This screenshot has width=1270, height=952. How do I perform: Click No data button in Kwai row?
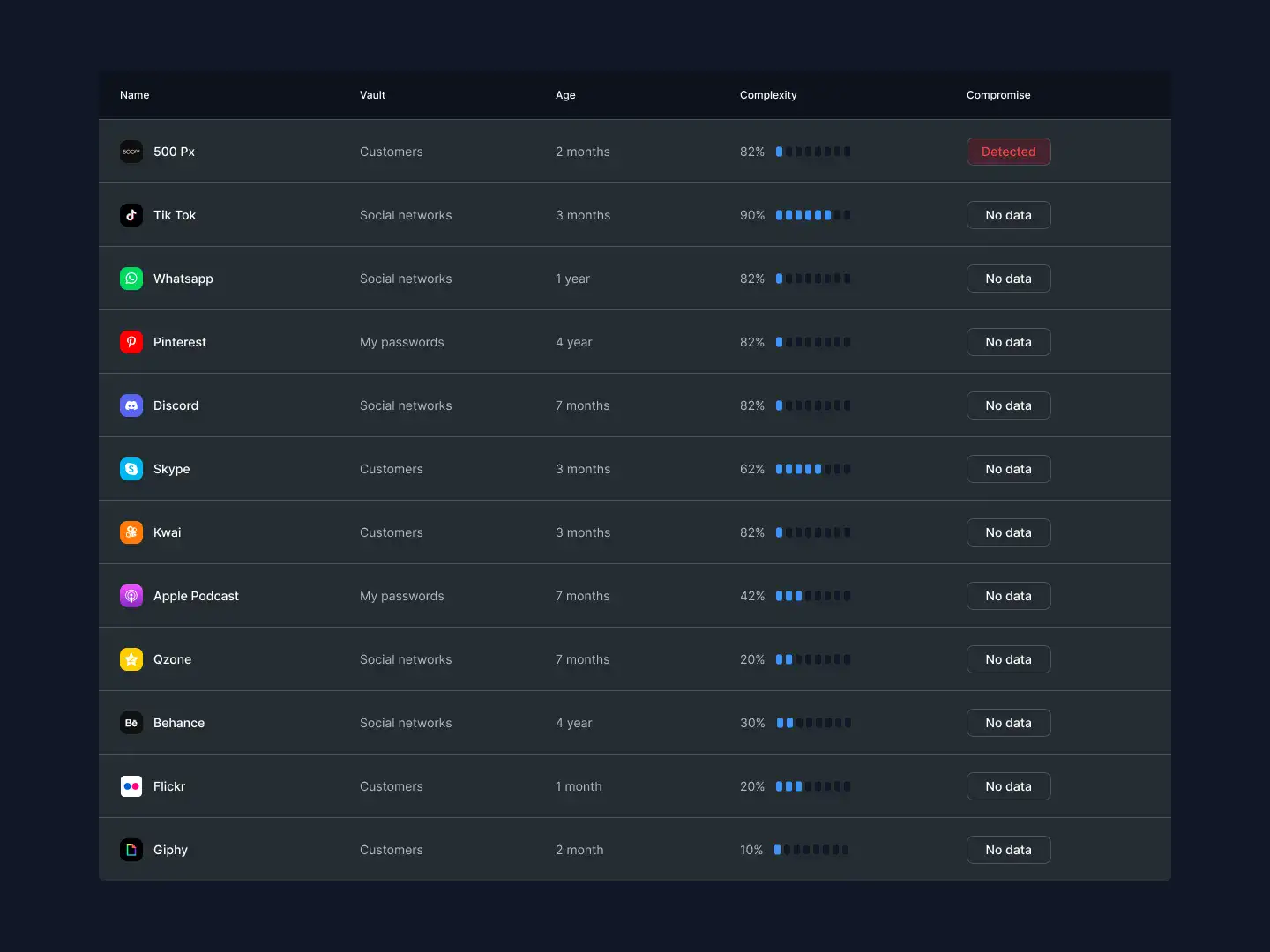click(x=1008, y=532)
